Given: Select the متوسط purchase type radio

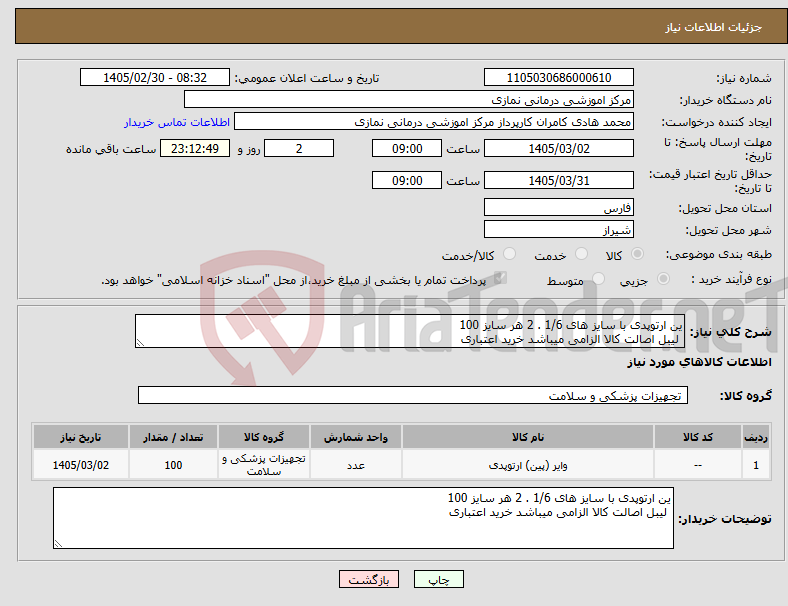Looking at the screenshot, I should pos(598,278).
